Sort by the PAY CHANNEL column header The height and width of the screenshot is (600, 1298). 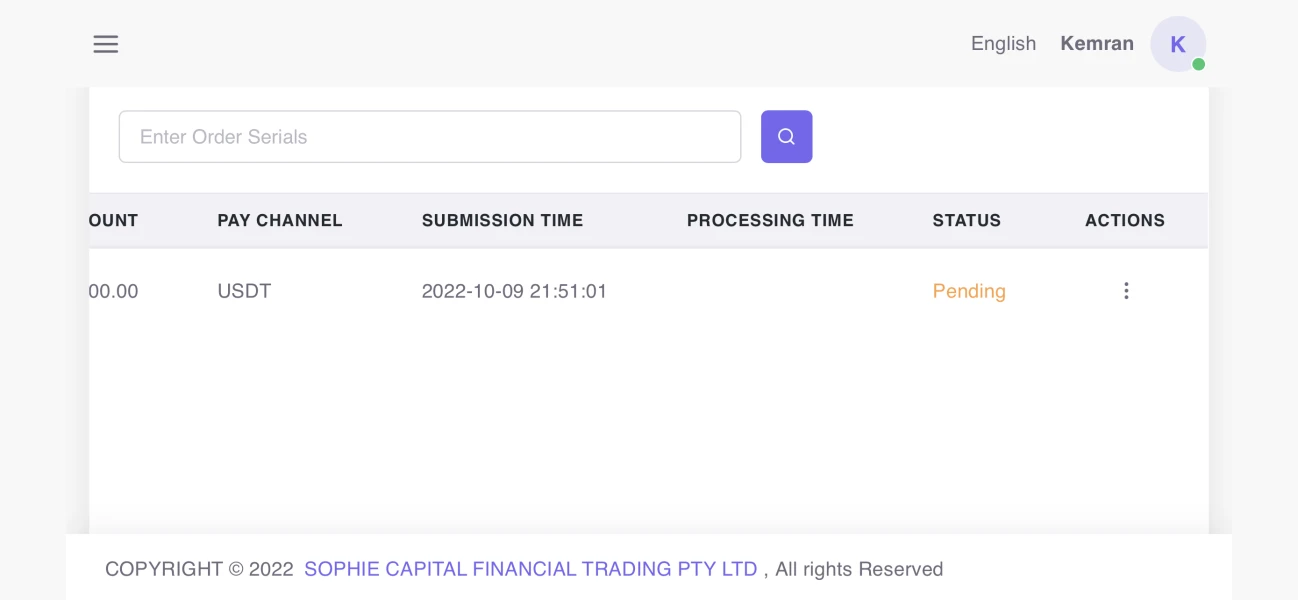pos(280,221)
